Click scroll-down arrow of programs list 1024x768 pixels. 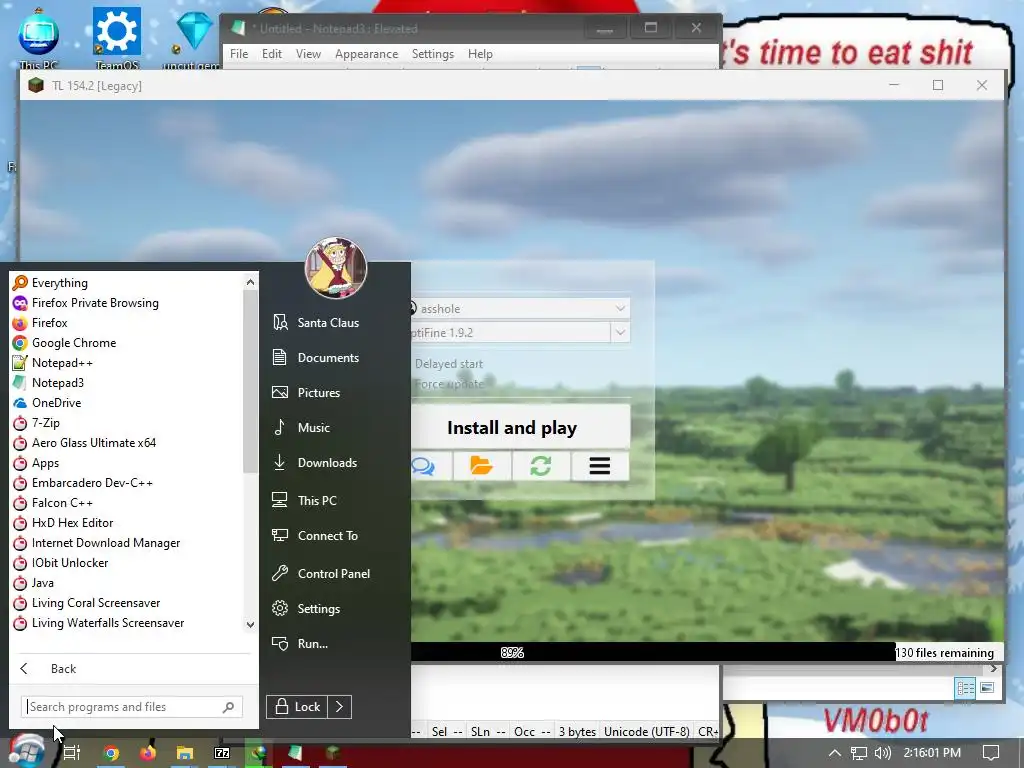point(250,624)
